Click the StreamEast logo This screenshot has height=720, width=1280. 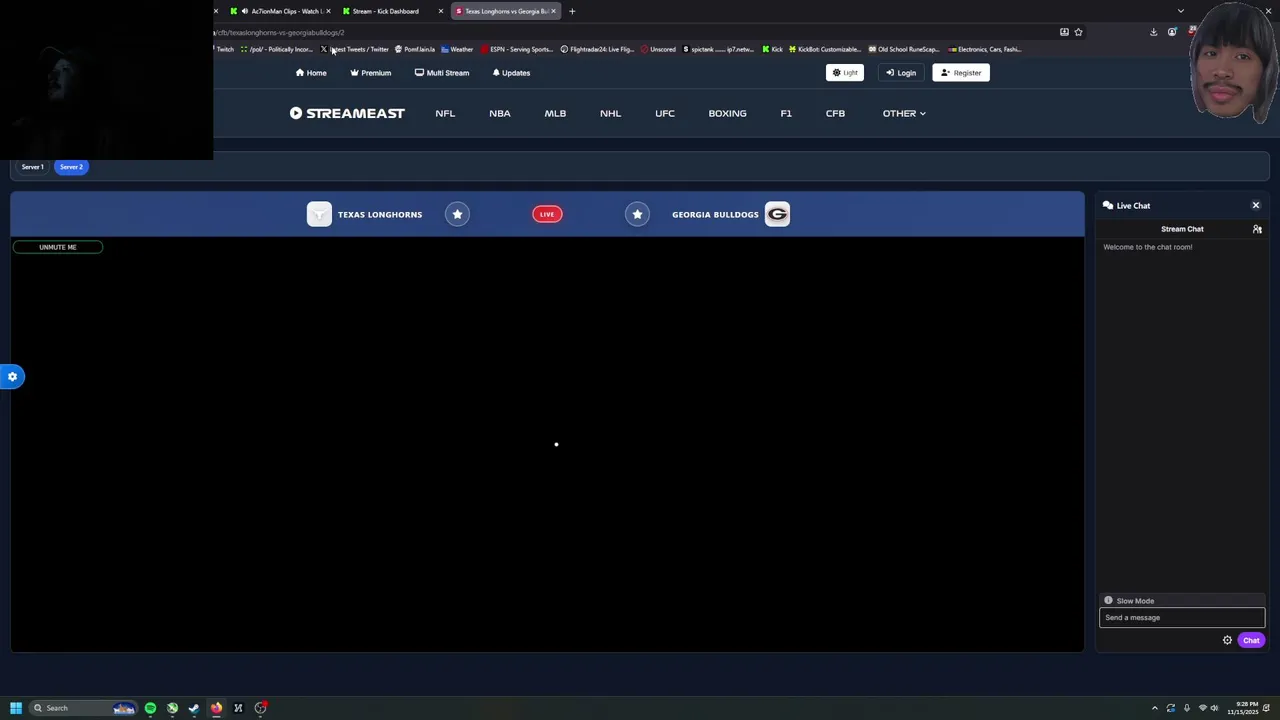tap(347, 113)
